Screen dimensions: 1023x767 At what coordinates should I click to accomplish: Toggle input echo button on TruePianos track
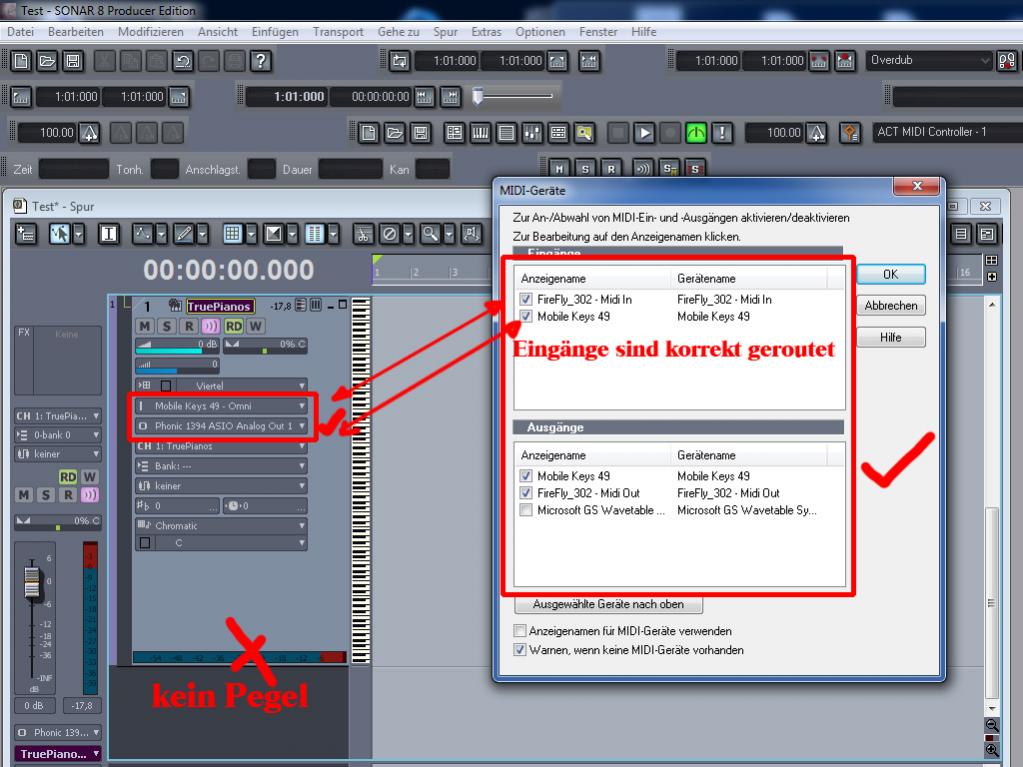(x=211, y=326)
